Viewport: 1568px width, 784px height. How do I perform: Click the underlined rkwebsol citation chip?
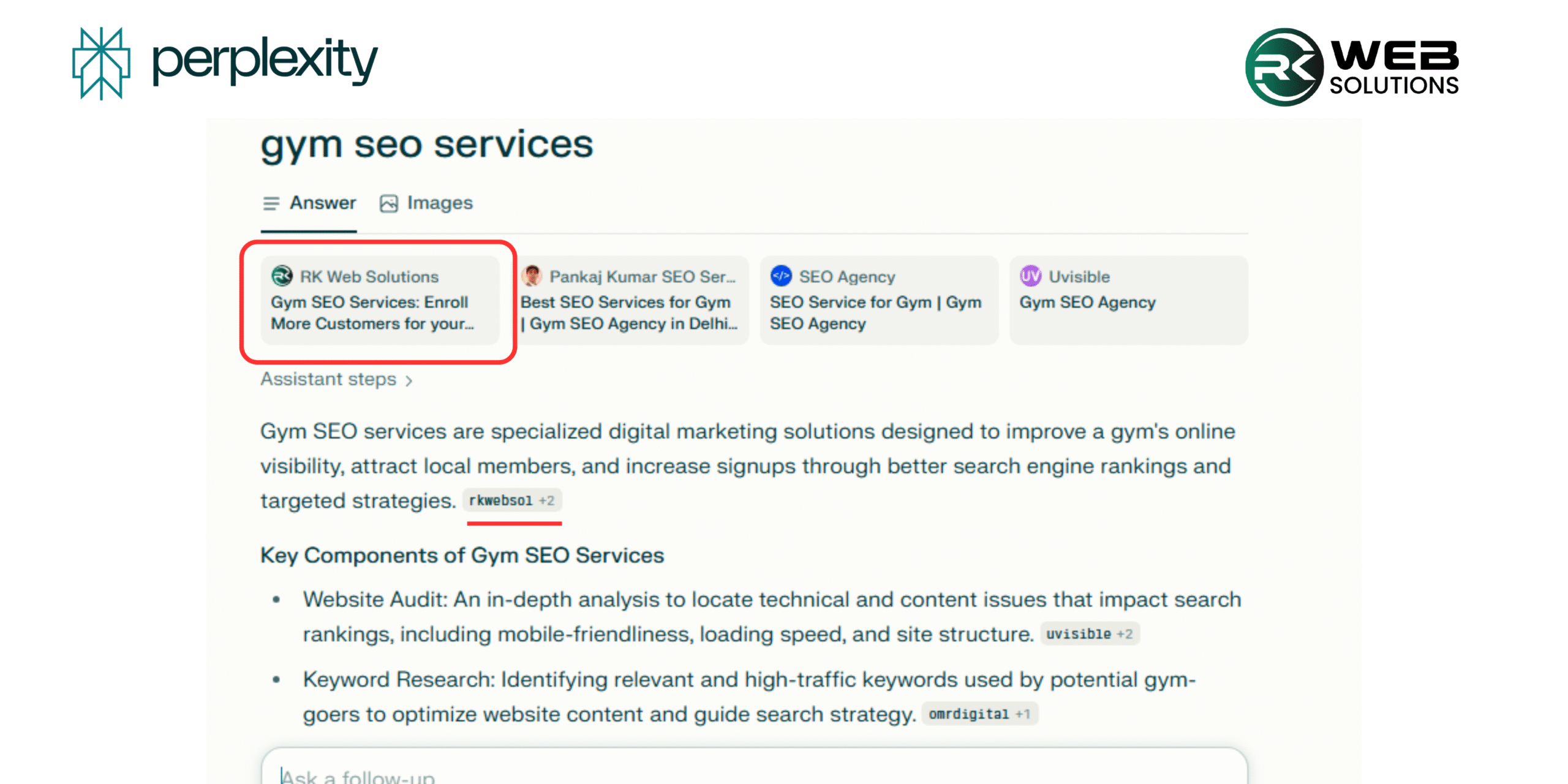click(513, 500)
